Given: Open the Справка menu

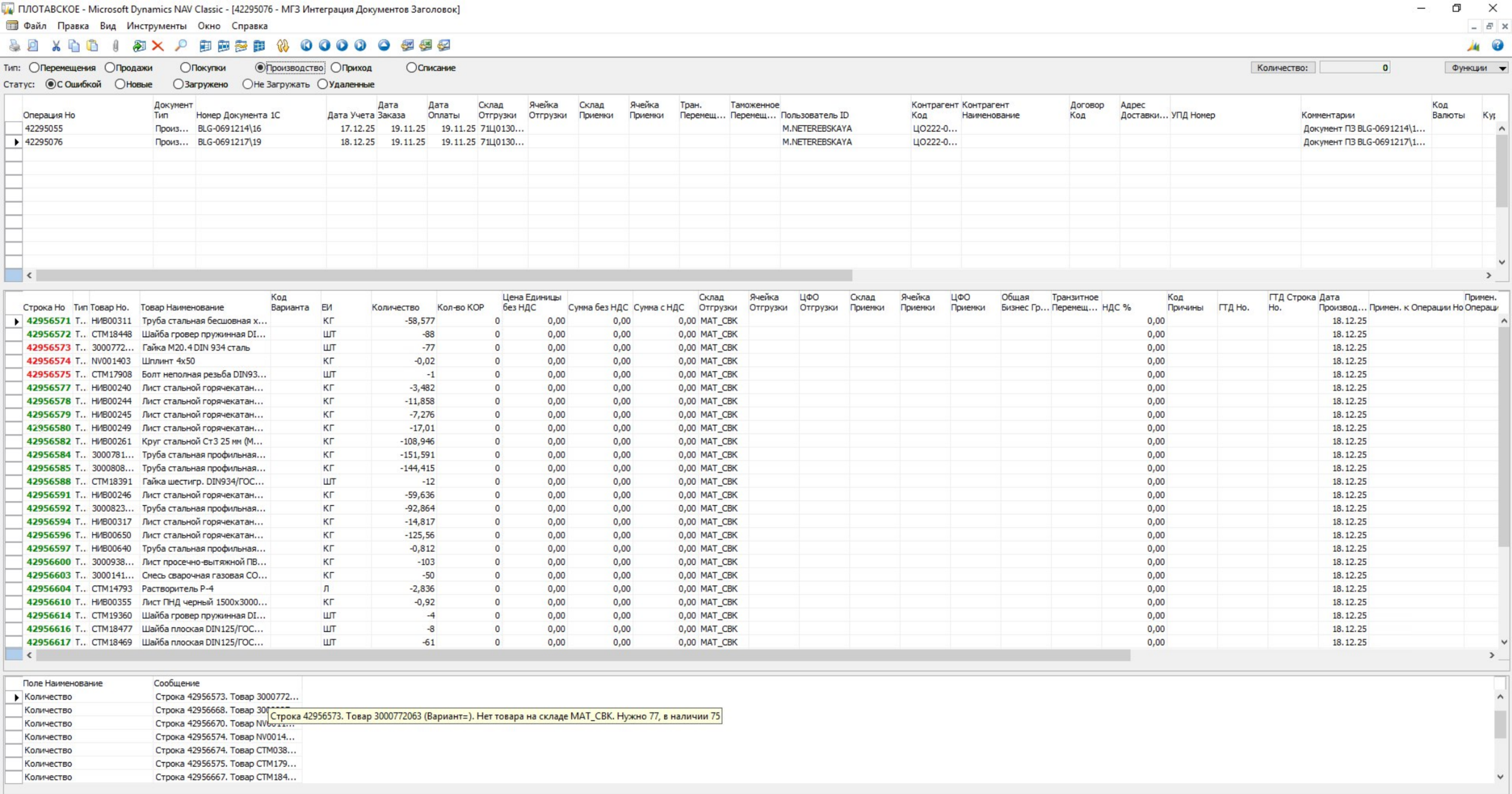Looking at the screenshot, I should click(x=249, y=26).
